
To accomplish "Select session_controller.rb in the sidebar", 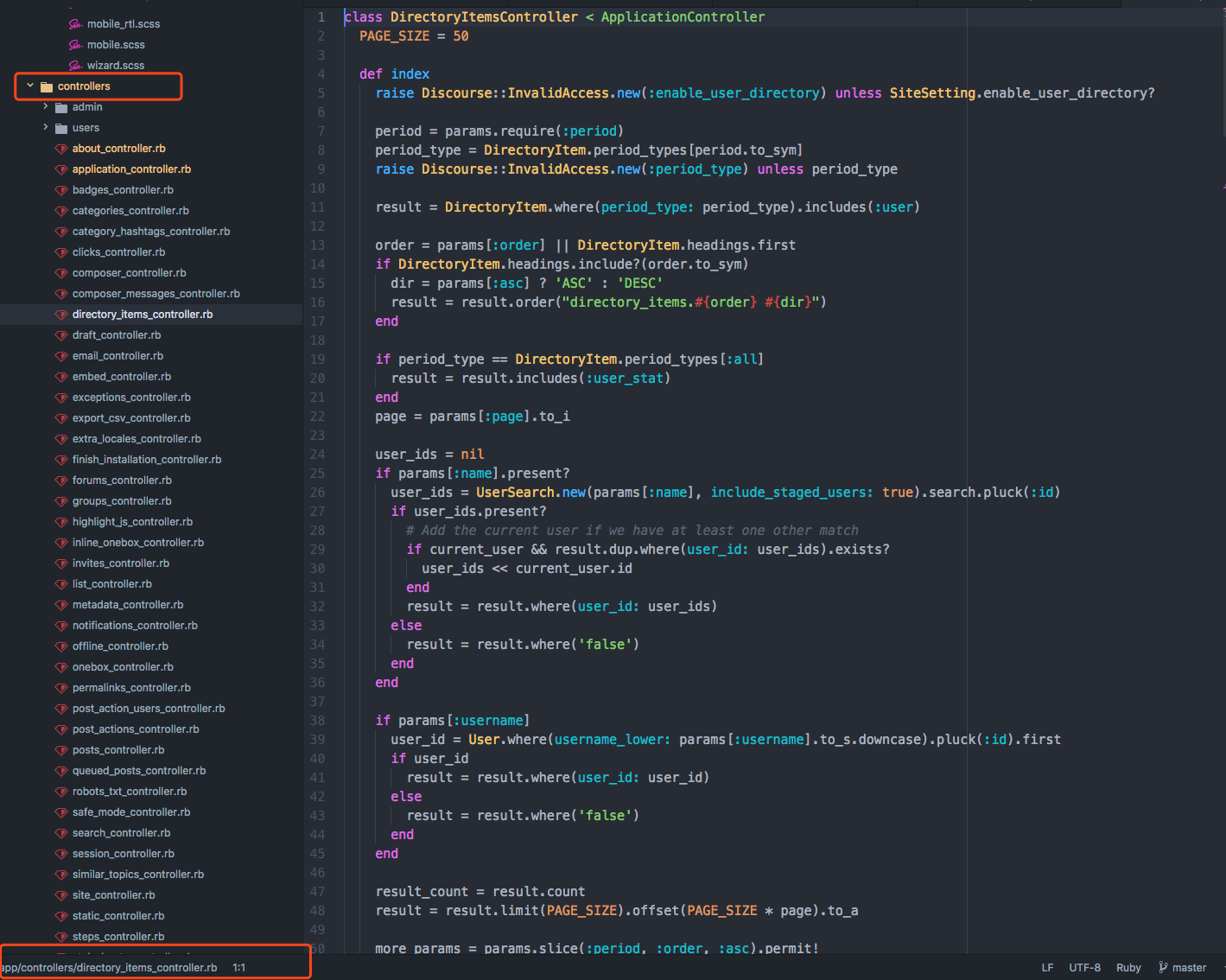I will 123,854.
